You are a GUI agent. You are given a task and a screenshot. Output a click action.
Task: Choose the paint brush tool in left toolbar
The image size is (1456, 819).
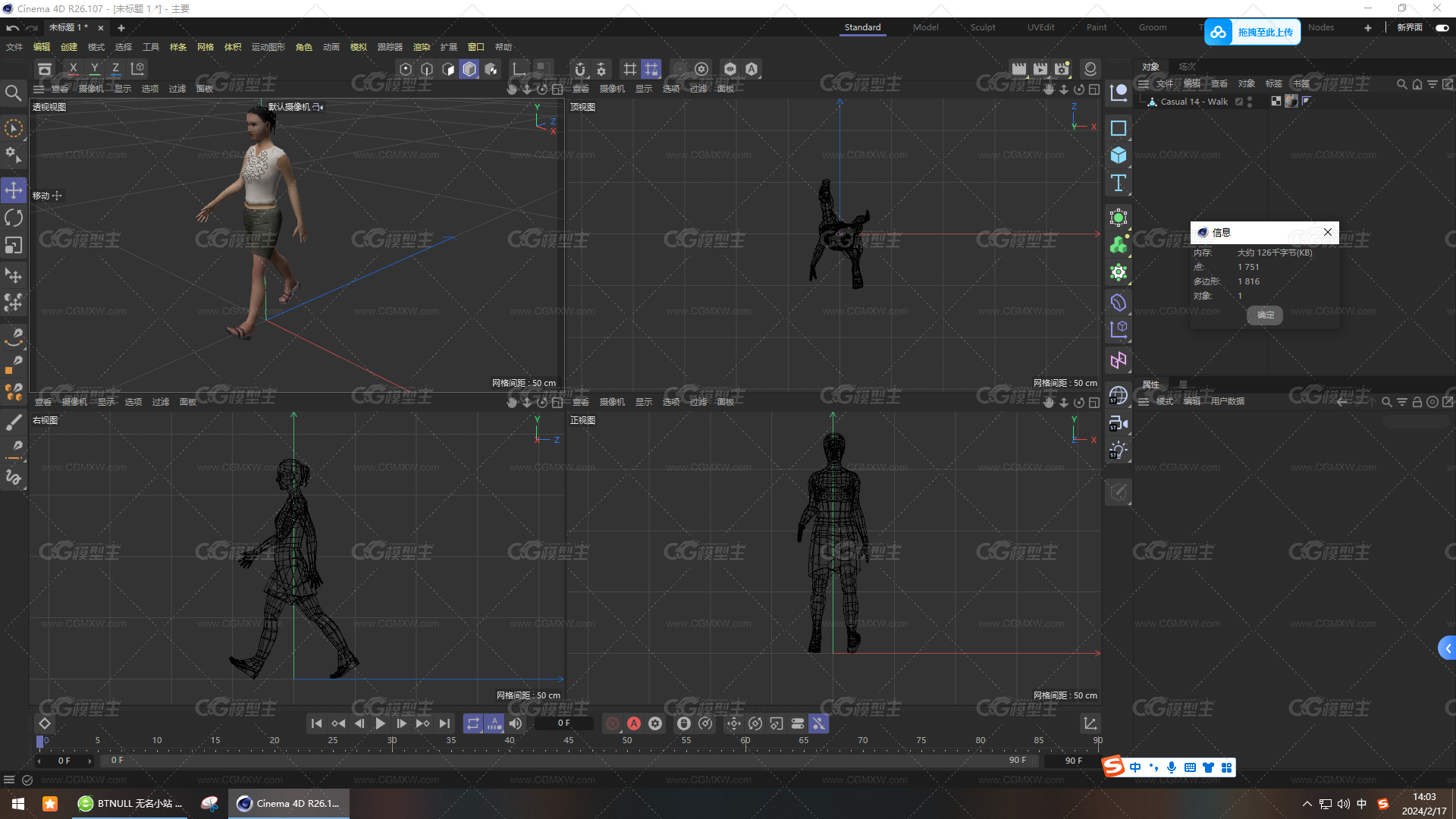tap(14, 422)
